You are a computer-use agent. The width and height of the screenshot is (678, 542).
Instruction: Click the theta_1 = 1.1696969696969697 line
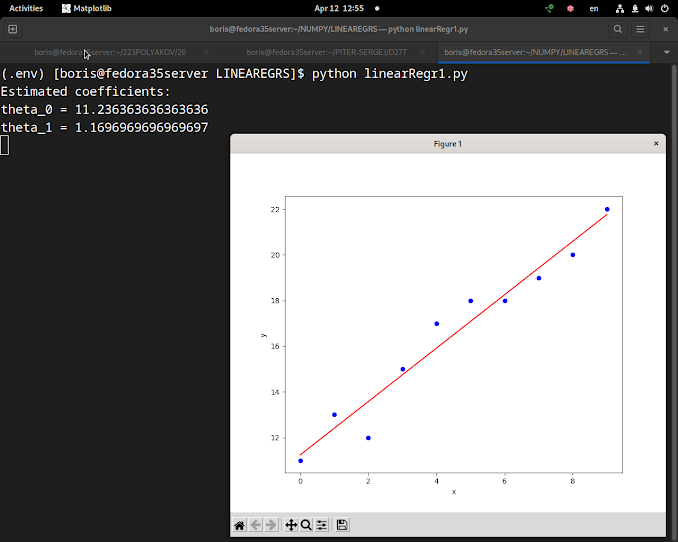click(104, 128)
